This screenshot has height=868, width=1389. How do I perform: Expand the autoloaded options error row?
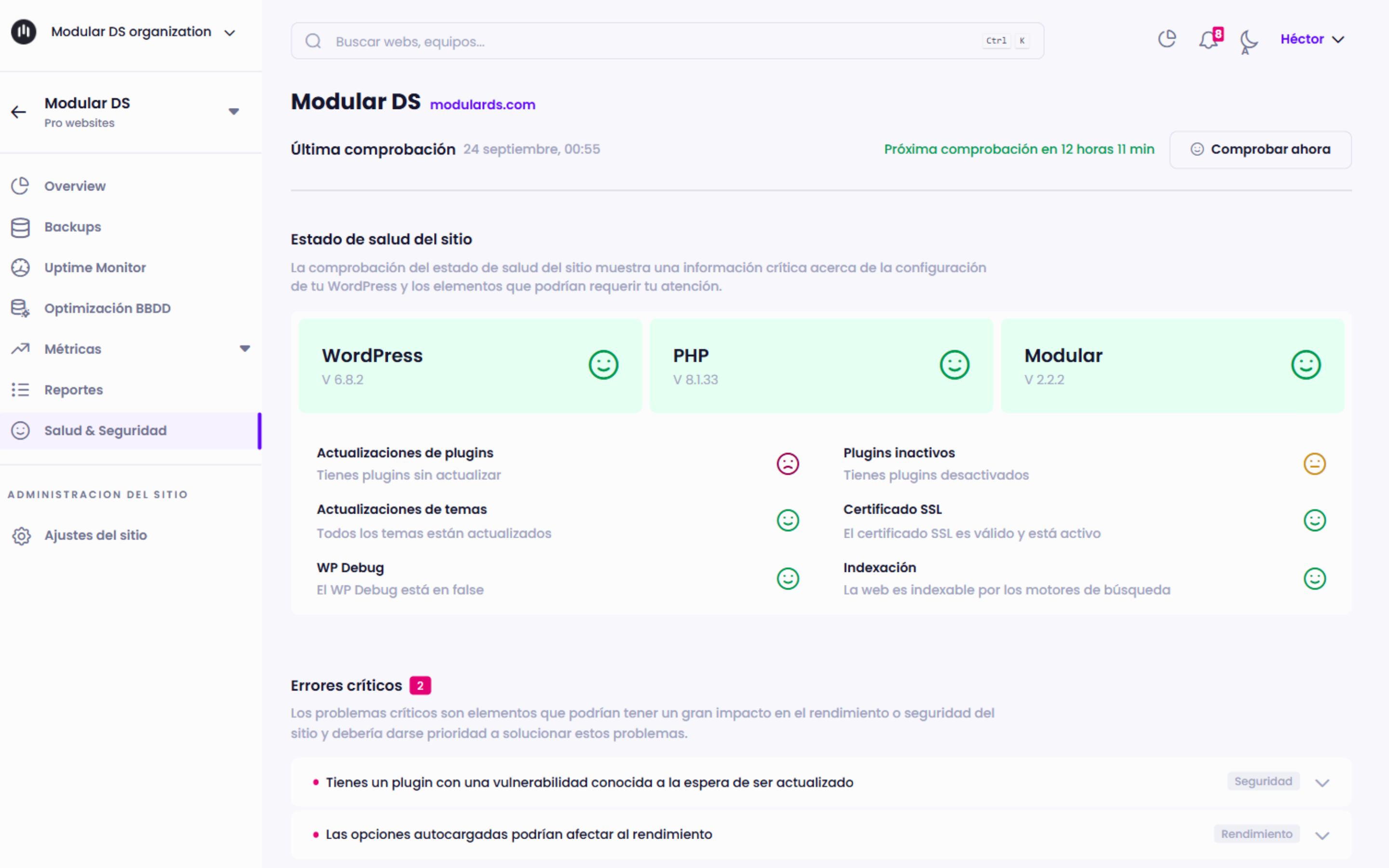tap(1322, 835)
